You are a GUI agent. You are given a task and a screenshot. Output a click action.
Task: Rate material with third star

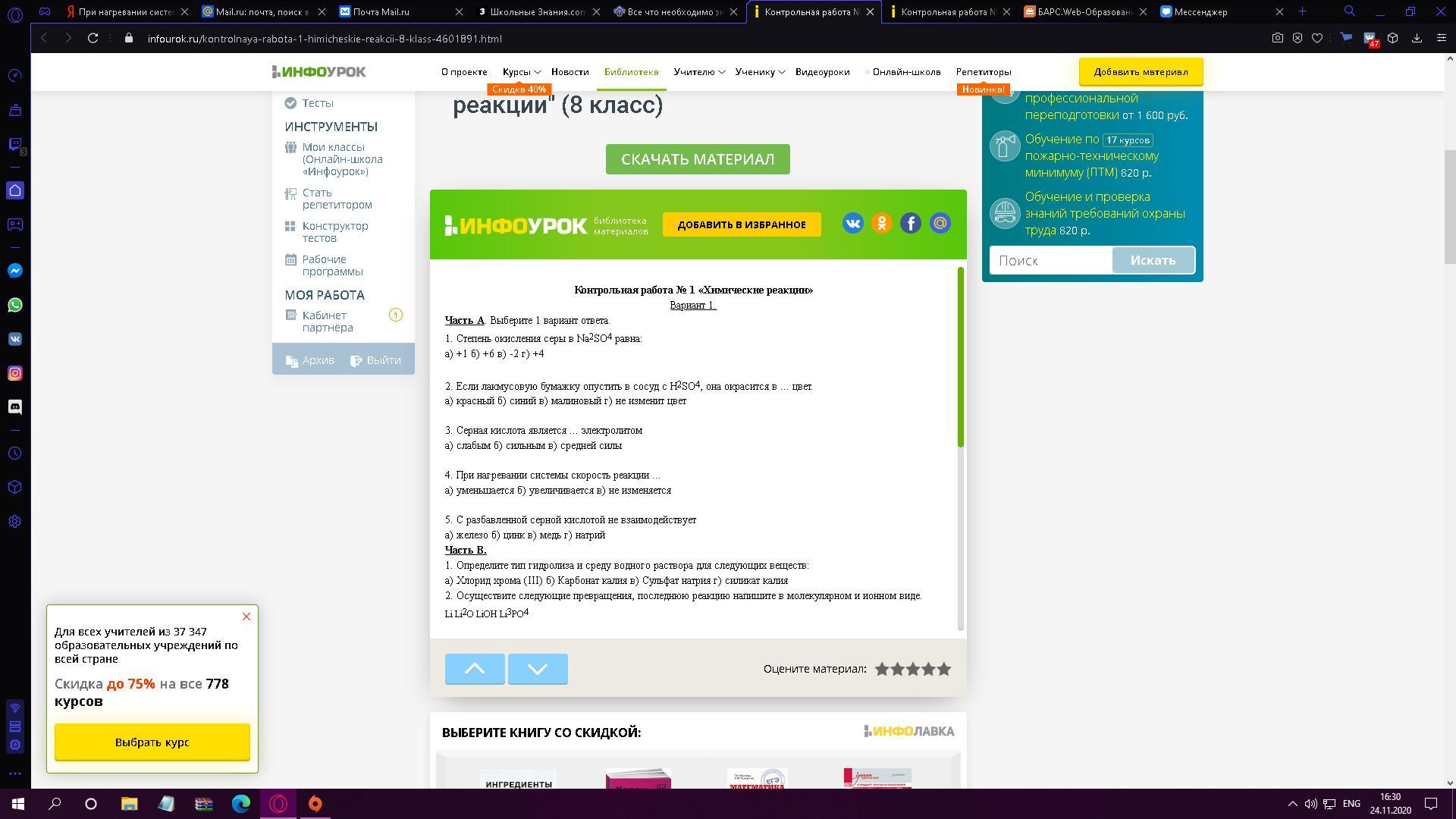click(x=913, y=669)
